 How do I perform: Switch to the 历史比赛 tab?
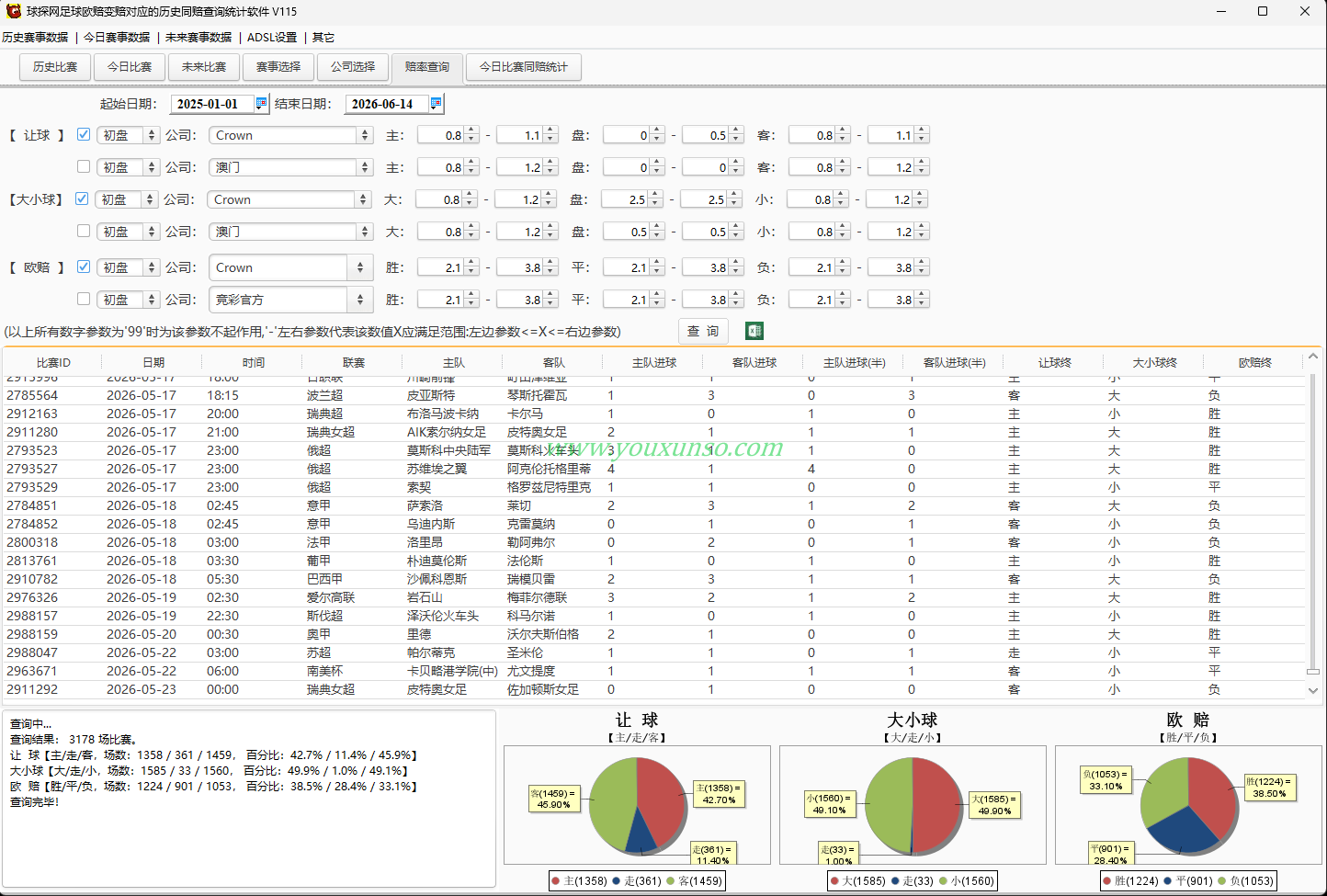[x=55, y=67]
